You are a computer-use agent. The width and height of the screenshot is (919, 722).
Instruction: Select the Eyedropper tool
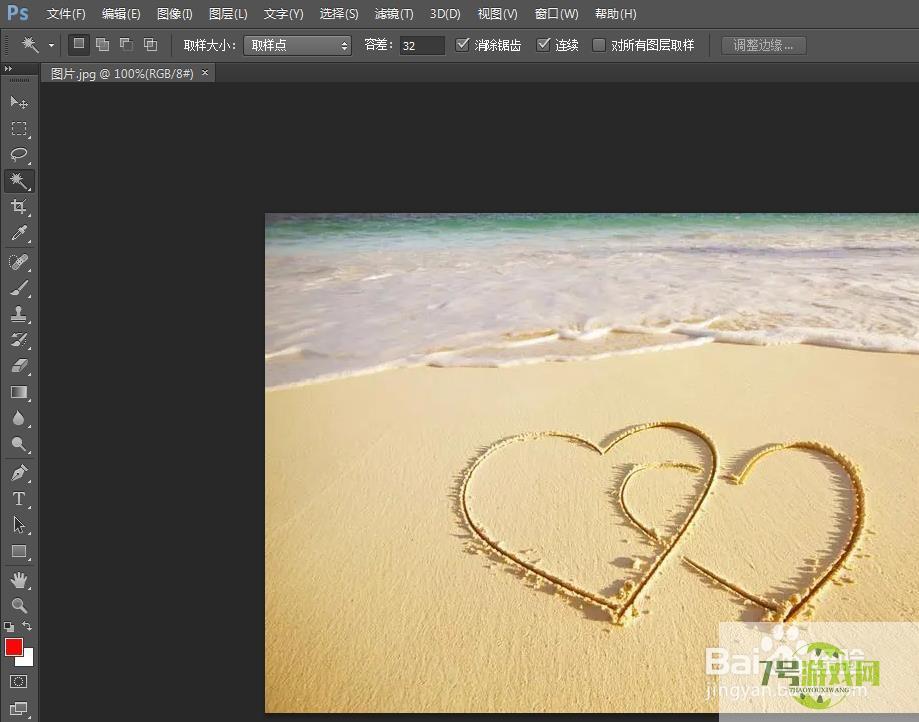(19, 233)
